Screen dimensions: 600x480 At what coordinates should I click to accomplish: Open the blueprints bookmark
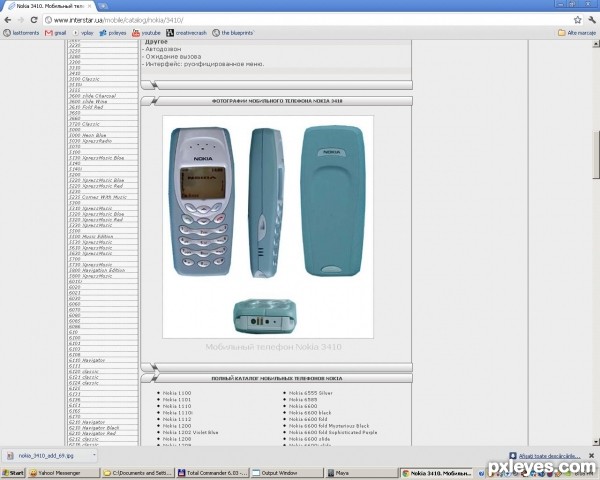point(233,33)
